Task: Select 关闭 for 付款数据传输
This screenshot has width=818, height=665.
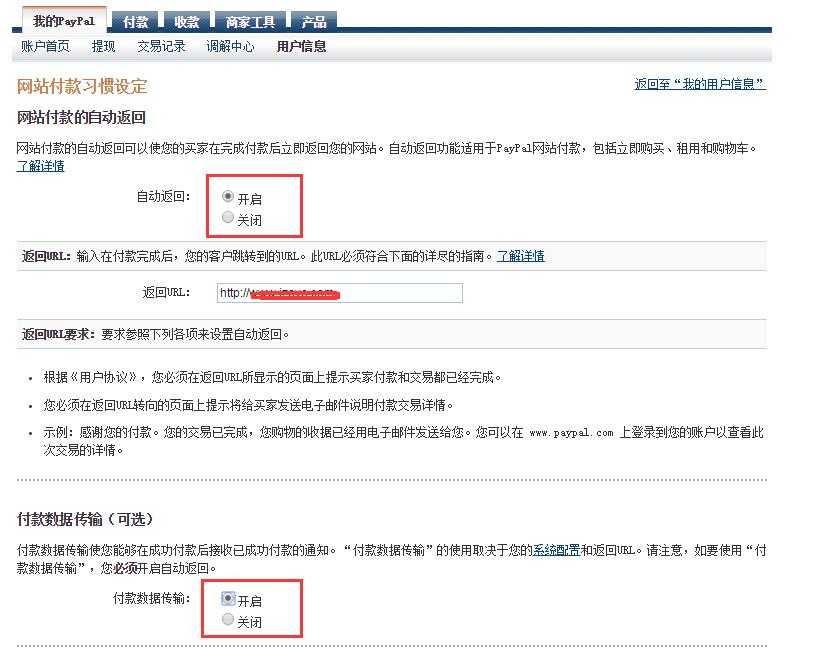Action: [227, 618]
